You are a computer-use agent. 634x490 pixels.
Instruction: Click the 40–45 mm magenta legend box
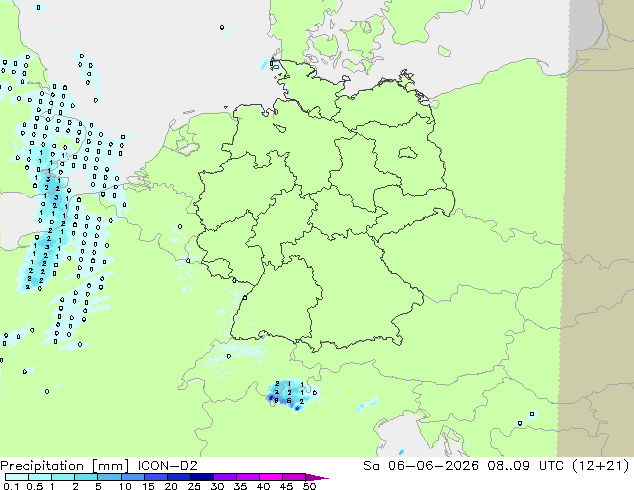[271, 477]
